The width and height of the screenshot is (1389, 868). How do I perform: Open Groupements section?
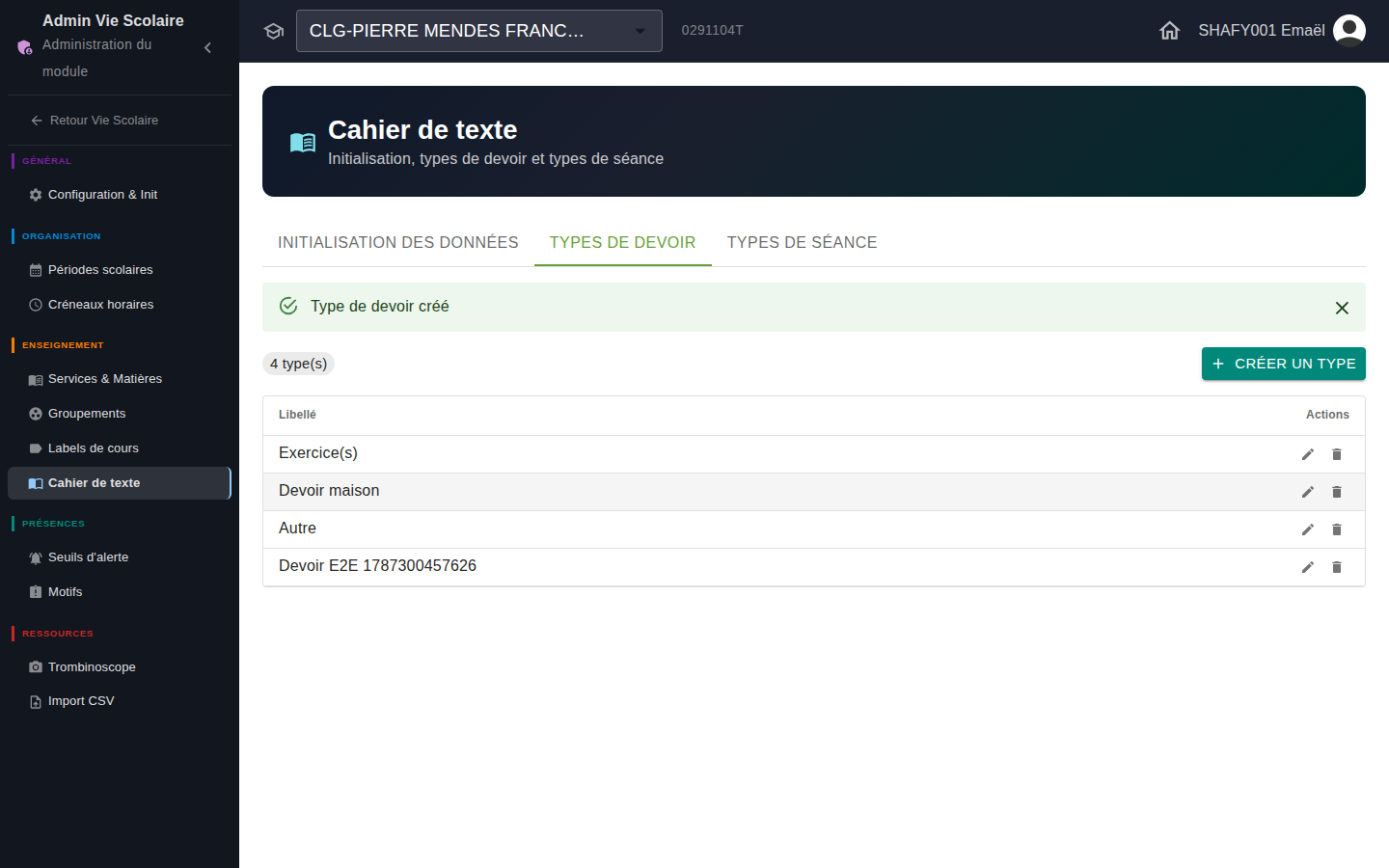120,414
